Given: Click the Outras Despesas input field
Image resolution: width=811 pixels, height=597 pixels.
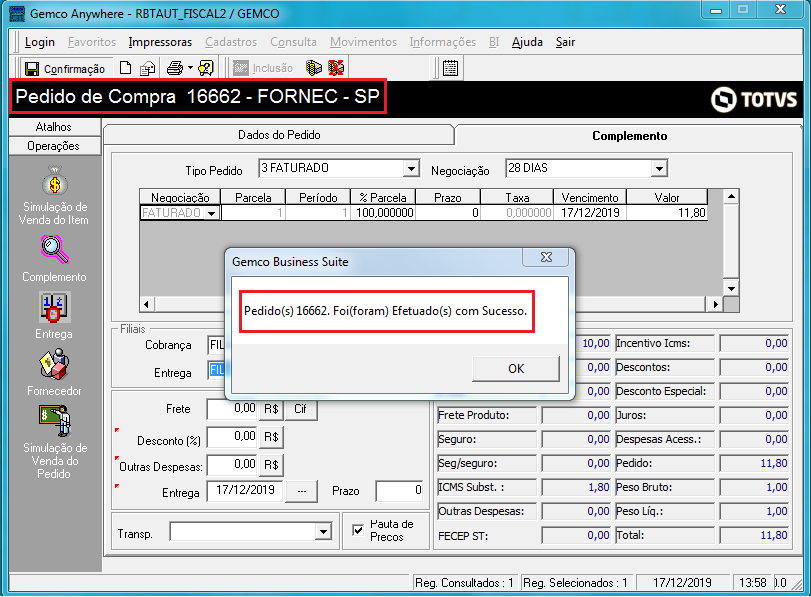Looking at the screenshot, I should pos(232,465).
